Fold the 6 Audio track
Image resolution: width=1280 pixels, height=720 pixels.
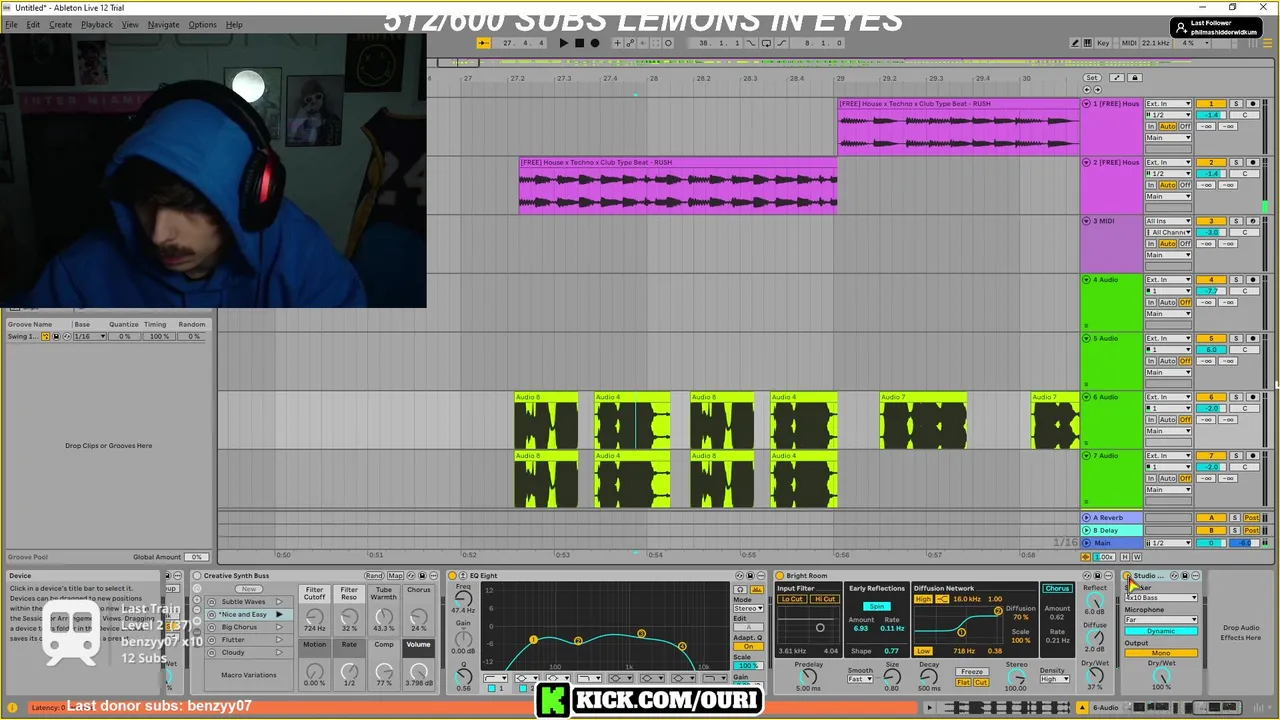1087,397
